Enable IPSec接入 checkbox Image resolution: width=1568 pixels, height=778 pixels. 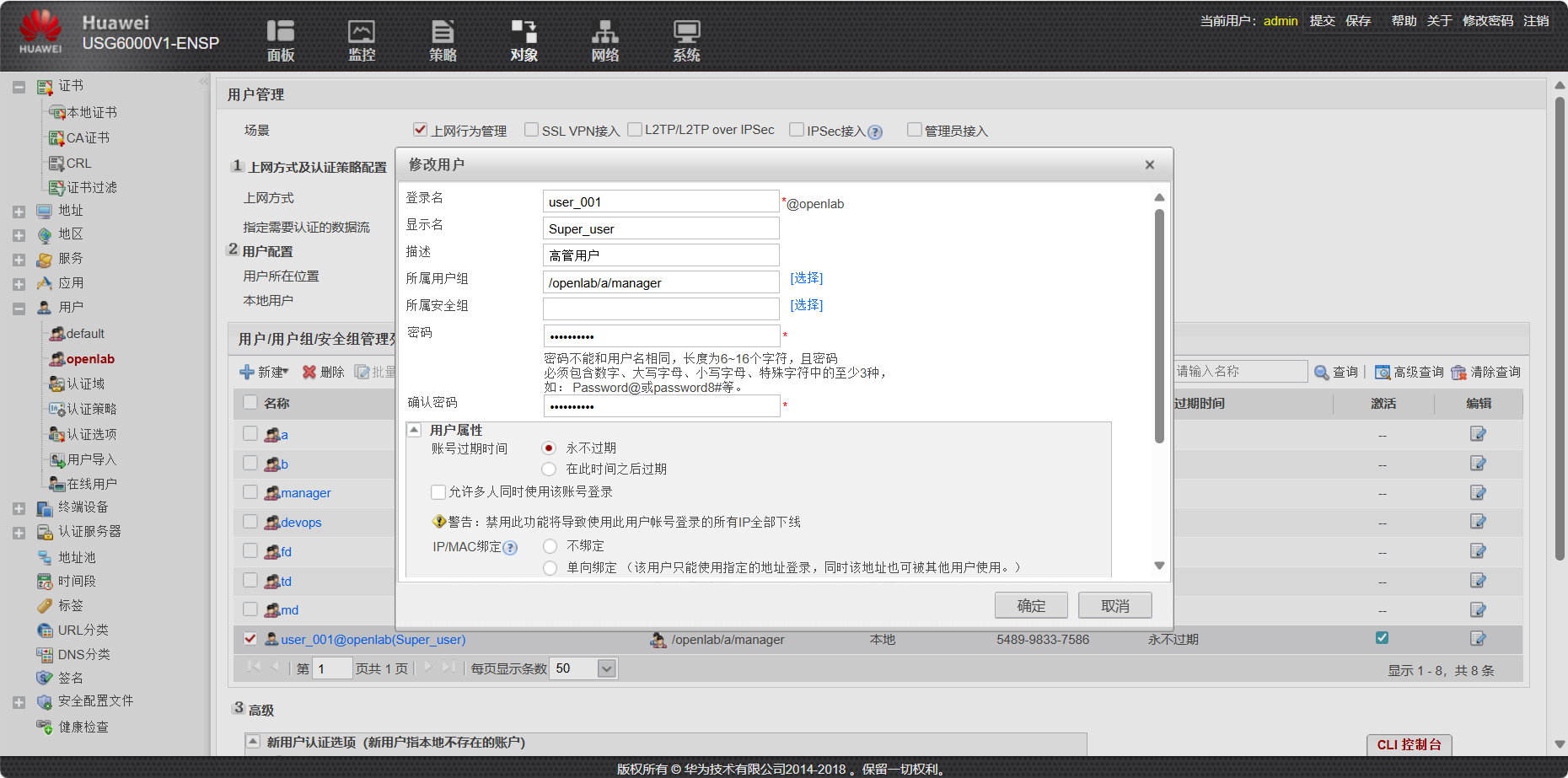point(796,129)
